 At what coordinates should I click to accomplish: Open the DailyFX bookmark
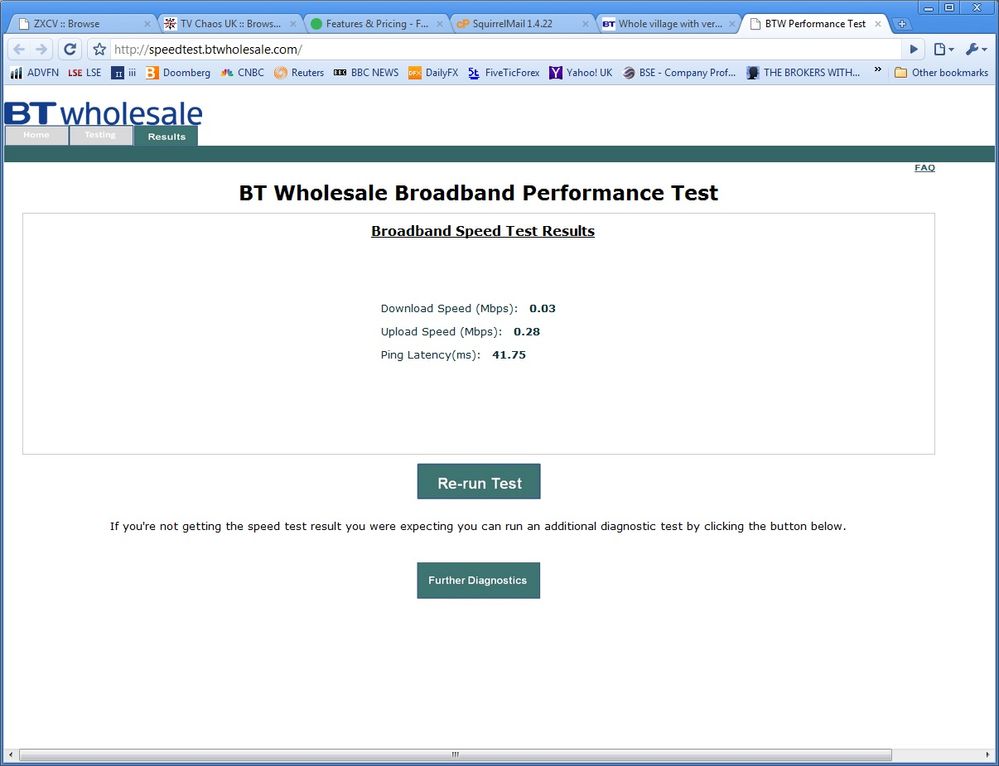click(x=433, y=73)
